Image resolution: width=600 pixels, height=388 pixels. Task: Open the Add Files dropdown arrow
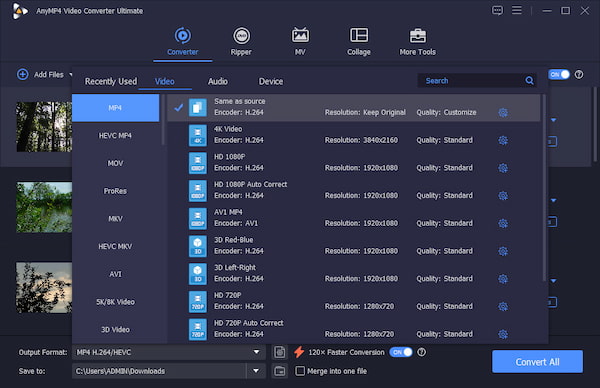pos(70,75)
